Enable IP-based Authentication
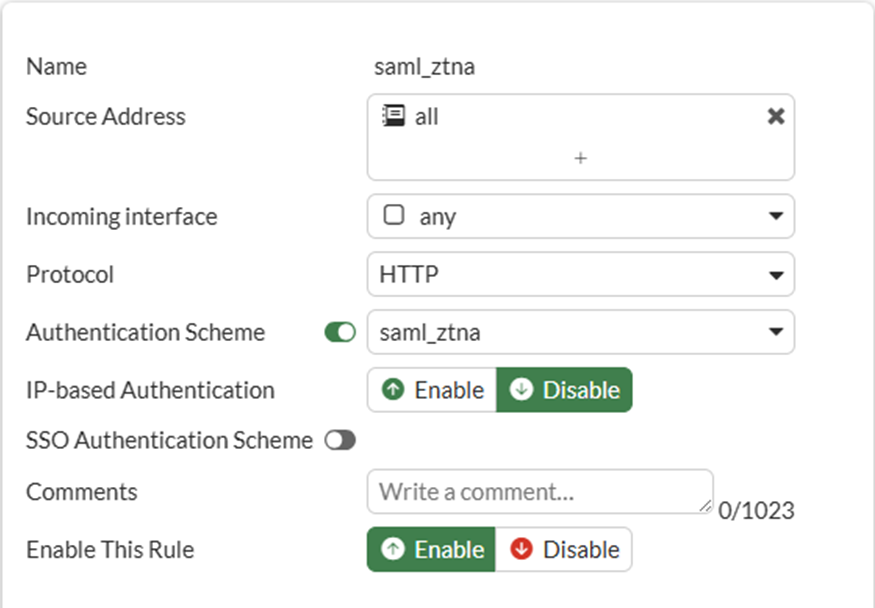This screenshot has height=608, width=875. (432, 389)
